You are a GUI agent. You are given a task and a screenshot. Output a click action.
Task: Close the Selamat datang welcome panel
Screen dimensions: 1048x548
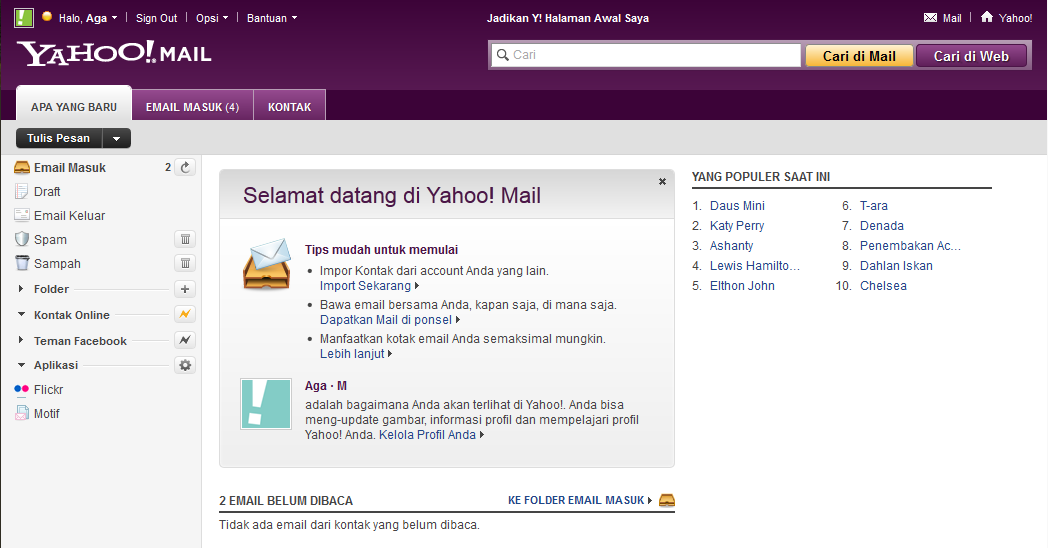pos(662,181)
